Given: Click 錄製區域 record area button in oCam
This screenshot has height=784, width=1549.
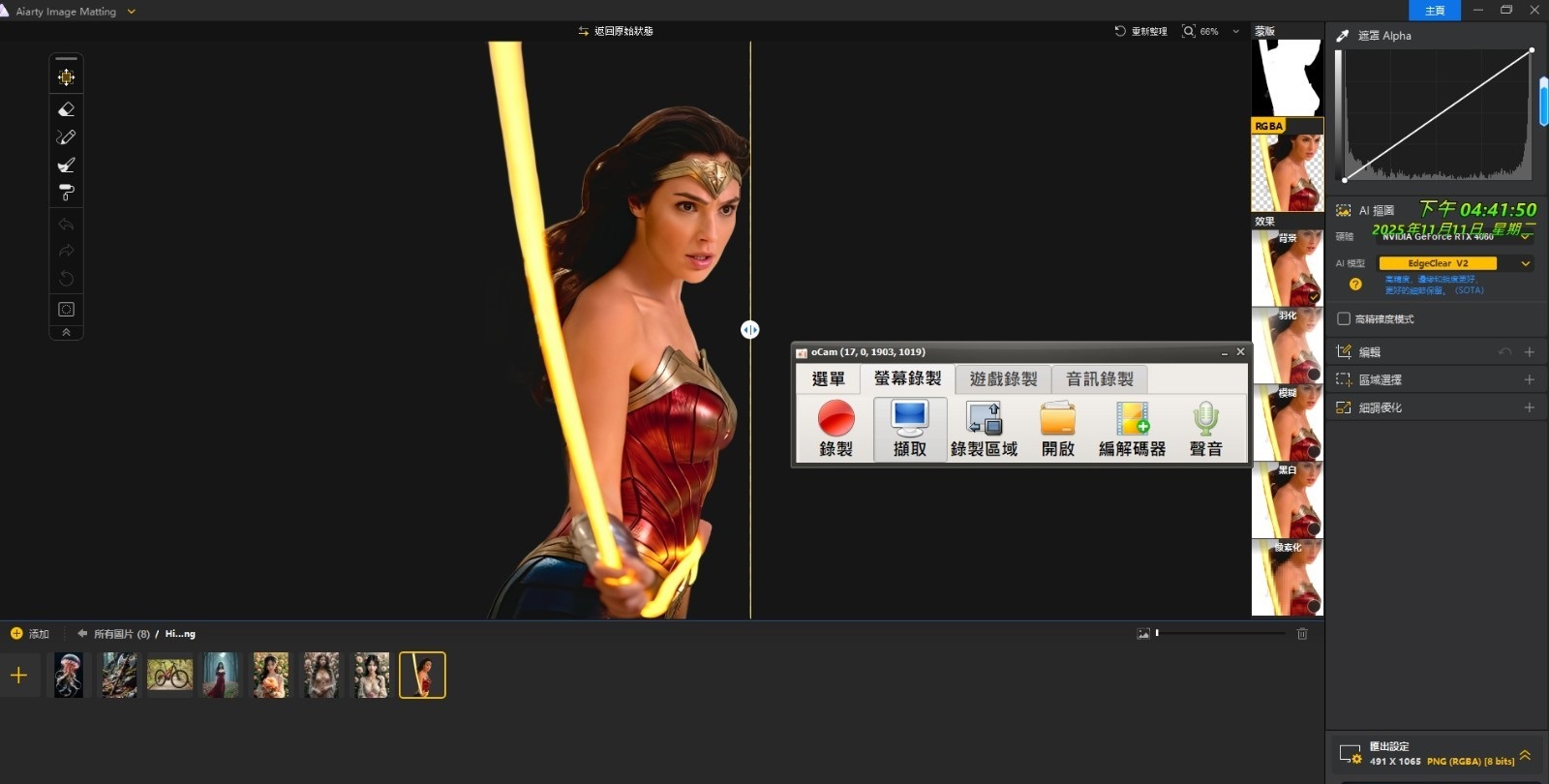Looking at the screenshot, I should [984, 429].
